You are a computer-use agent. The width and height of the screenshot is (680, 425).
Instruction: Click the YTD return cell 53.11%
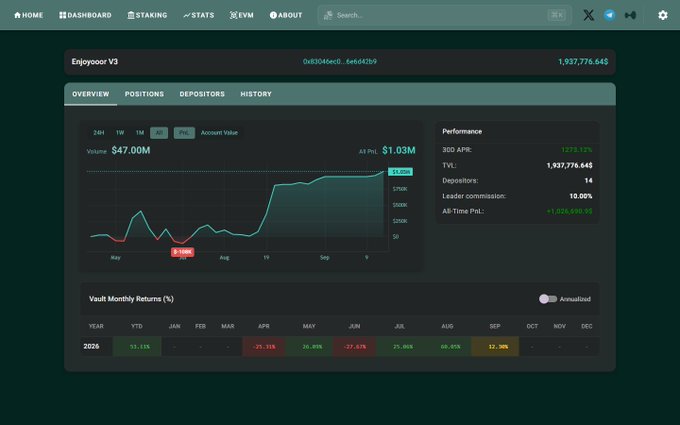pos(137,347)
